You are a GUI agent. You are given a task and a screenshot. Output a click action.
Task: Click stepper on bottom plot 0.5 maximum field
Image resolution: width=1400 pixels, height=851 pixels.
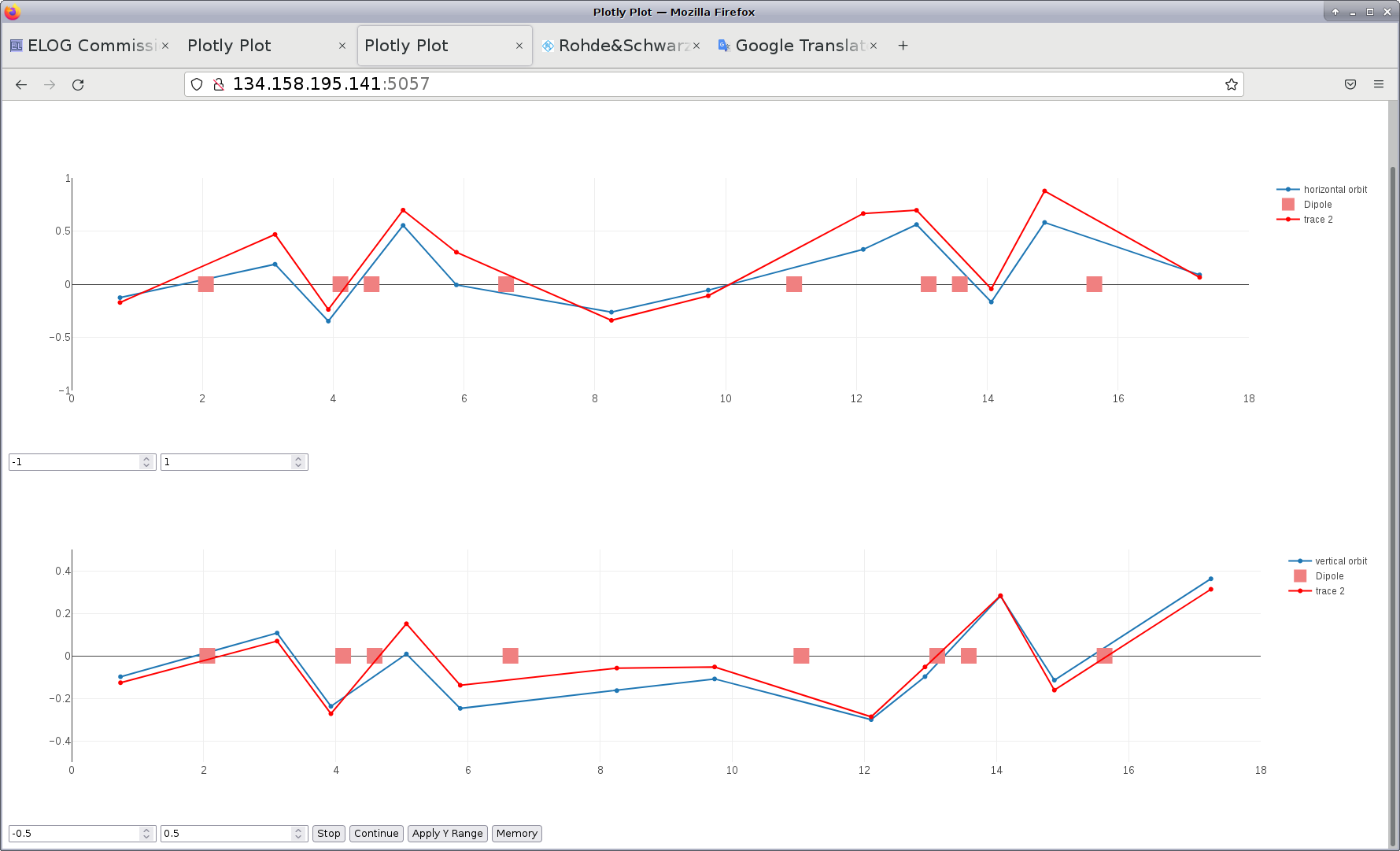coord(298,834)
